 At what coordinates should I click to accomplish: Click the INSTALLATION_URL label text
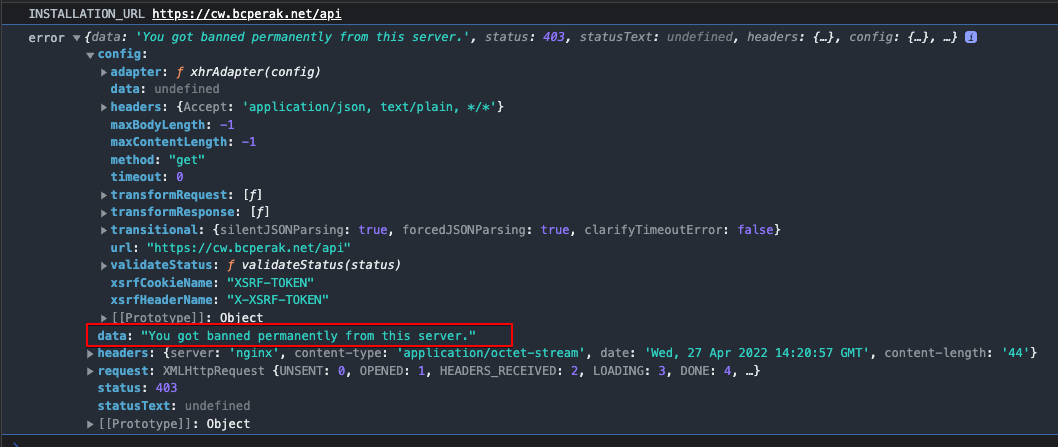pos(87,14)
